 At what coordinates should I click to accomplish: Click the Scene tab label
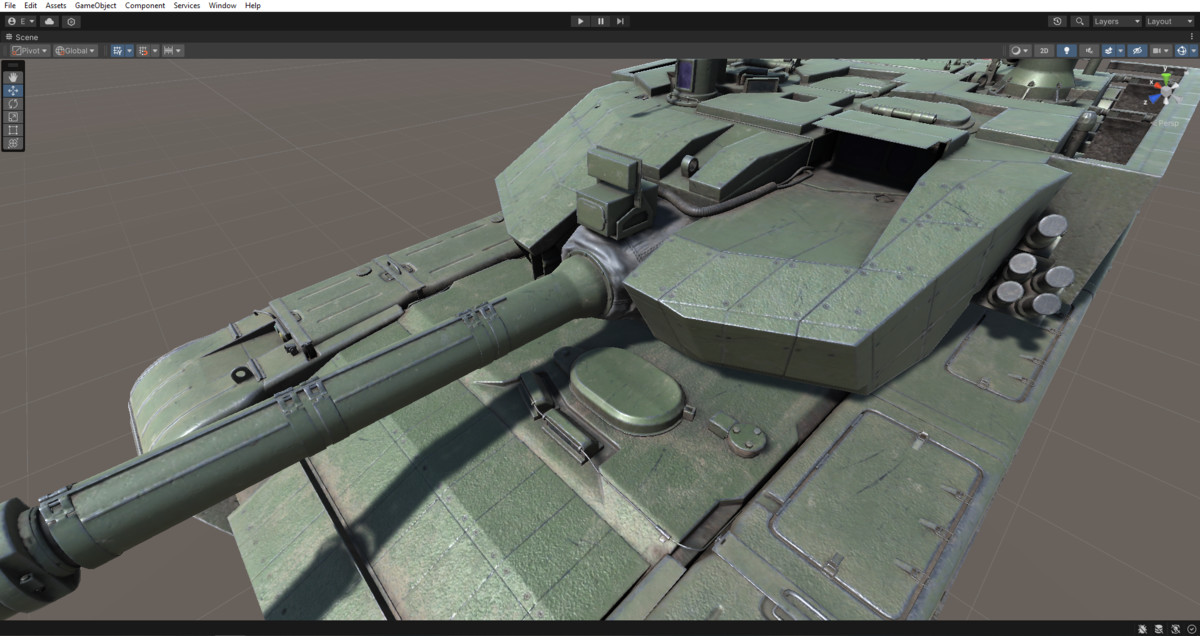tap(25, 37)
